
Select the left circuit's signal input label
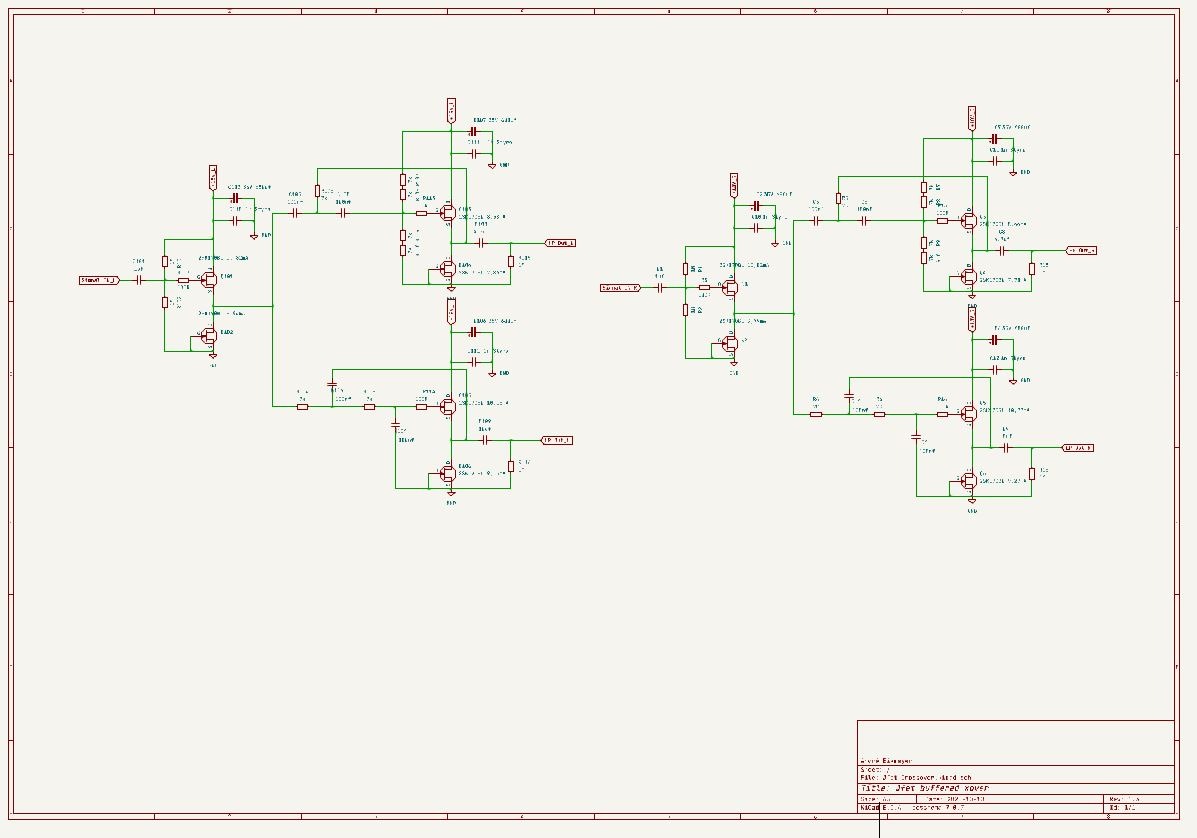99,280
